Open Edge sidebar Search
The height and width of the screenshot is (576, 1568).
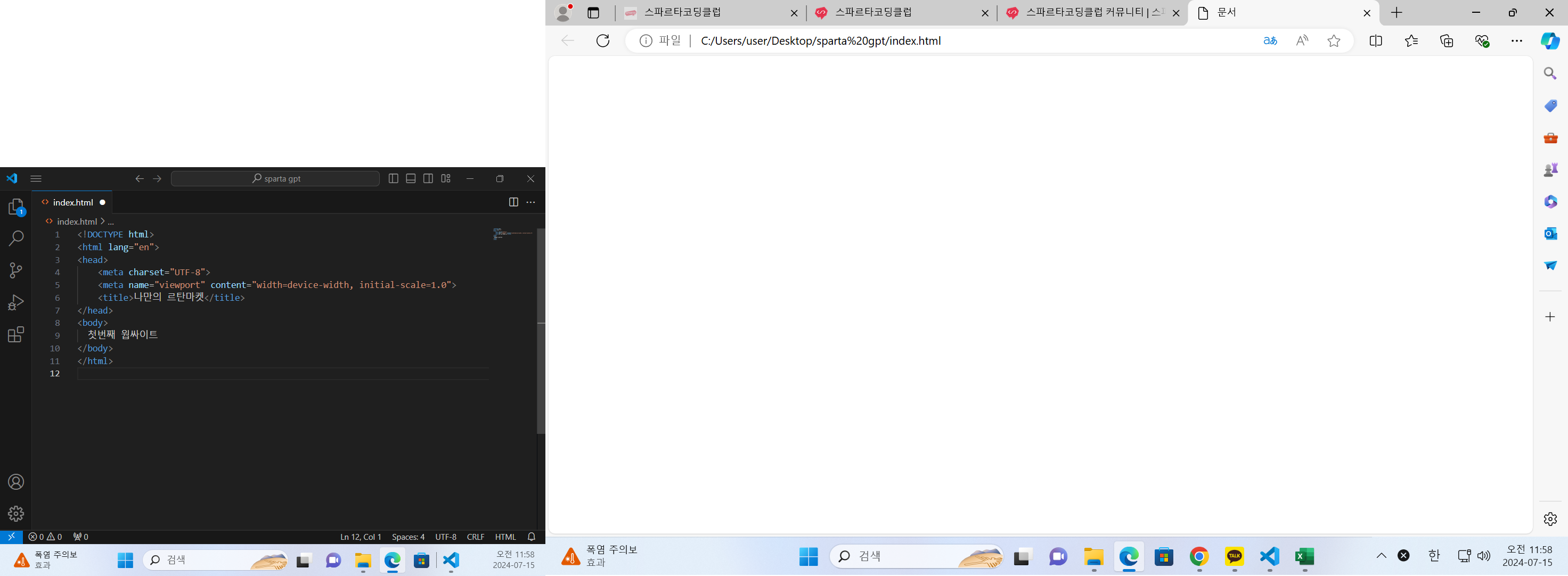tap(1550, 73)
